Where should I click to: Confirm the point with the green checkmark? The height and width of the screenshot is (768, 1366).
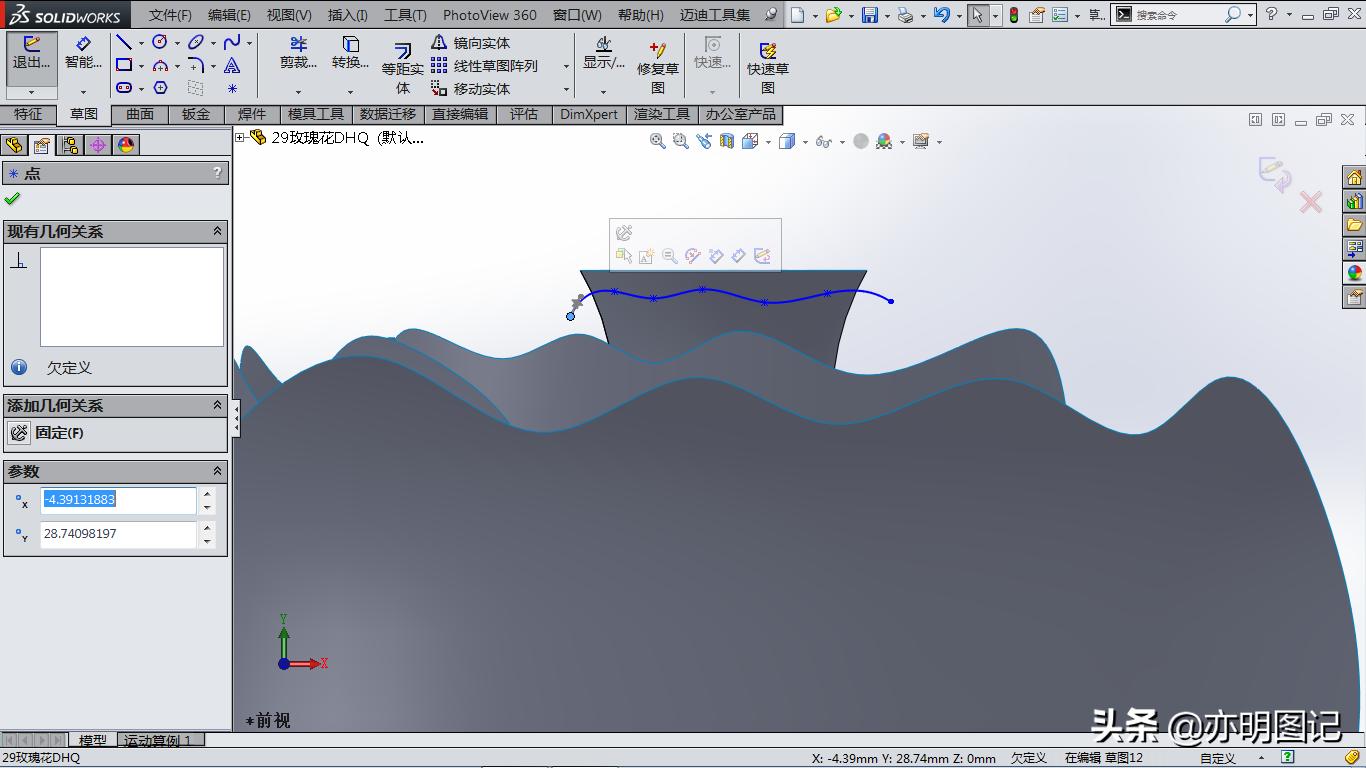tap(14, 196)
